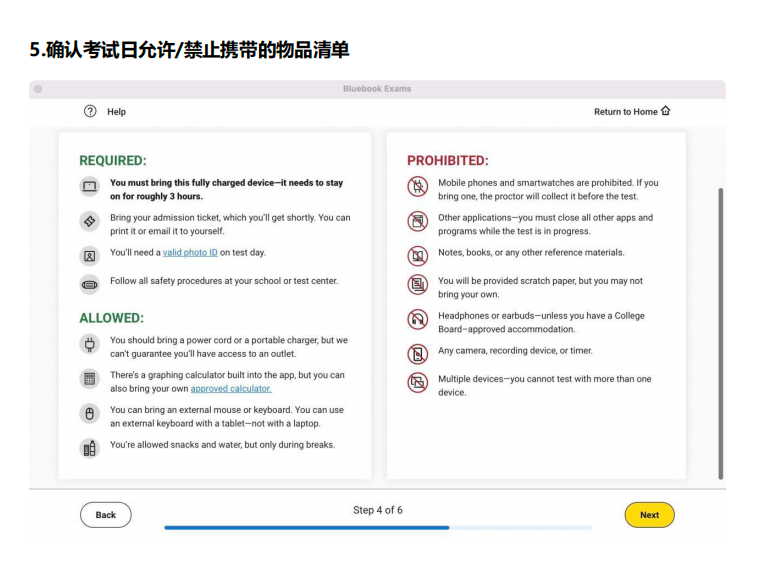Image resolution: width=784 pixels, height=576 pixels.
Task: Click the calculator icon under Allowed
Action: [90, 378]
